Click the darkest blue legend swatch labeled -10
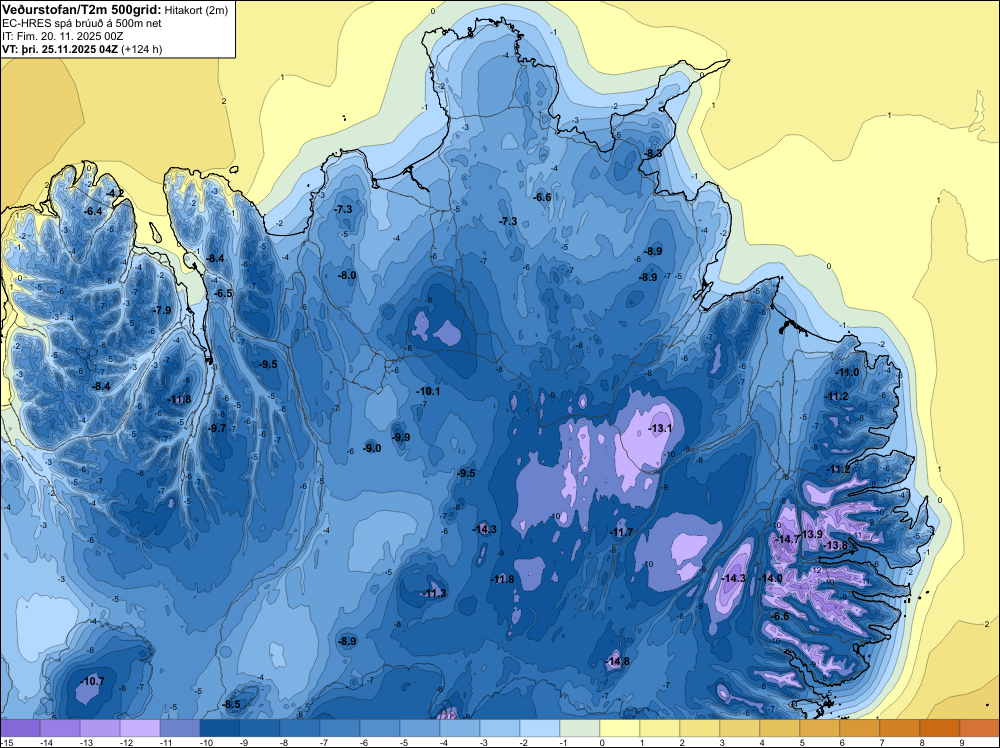 coord(220,728)
